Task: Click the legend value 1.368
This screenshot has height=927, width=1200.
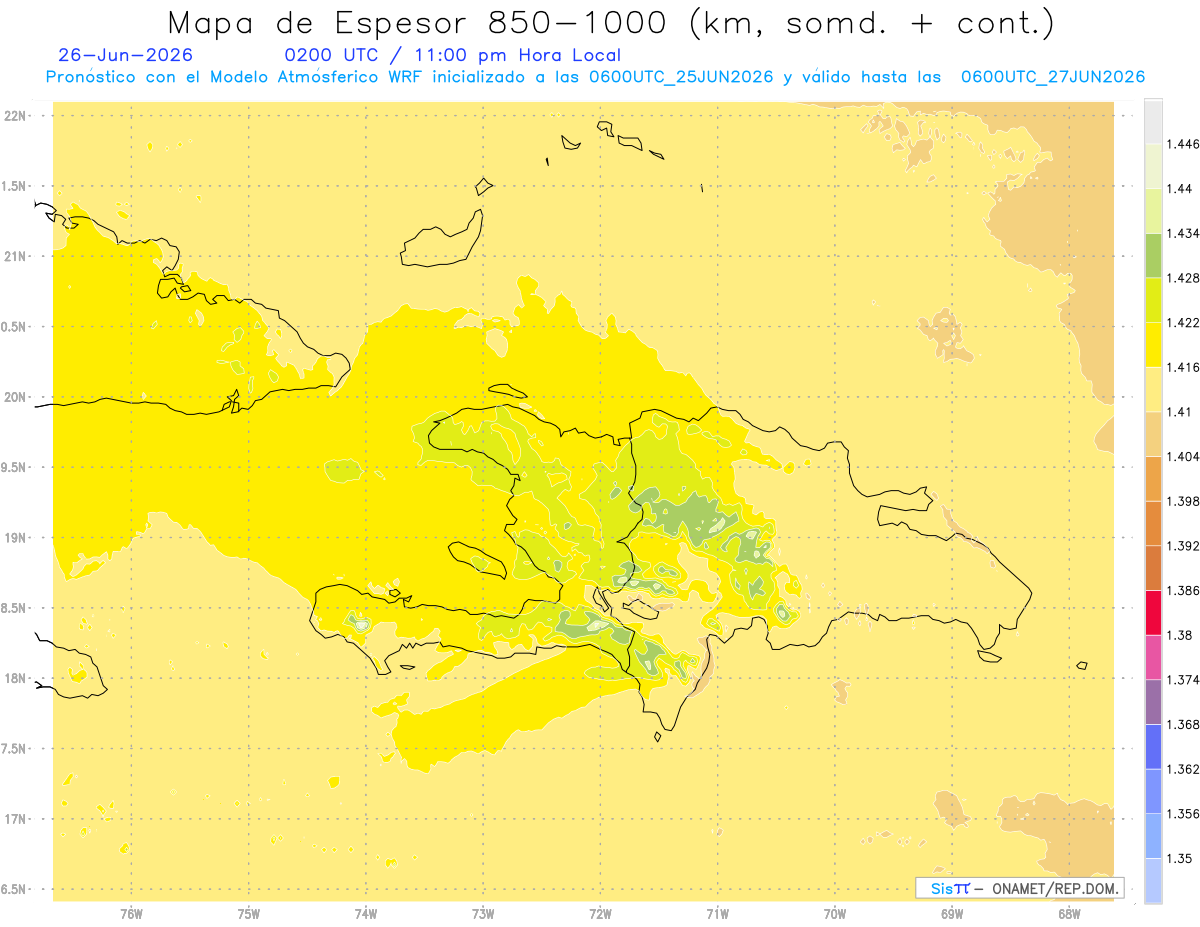Action: [1183, 725]
